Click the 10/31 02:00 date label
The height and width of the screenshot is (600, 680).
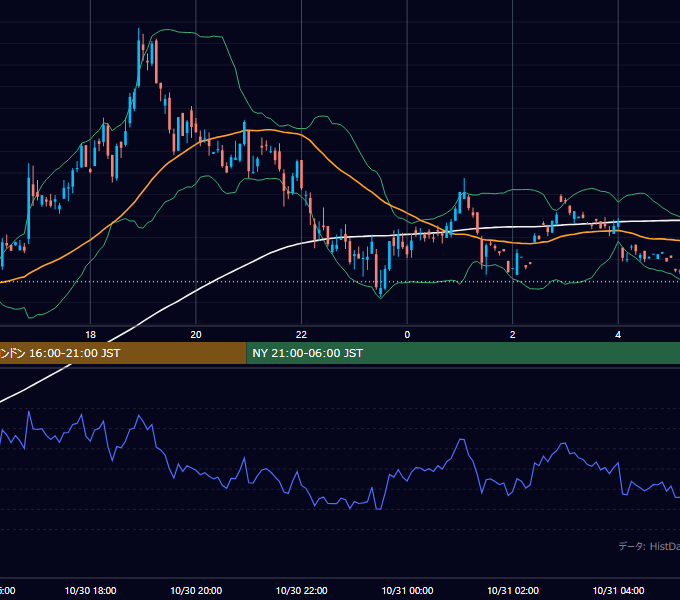[513, 590]
